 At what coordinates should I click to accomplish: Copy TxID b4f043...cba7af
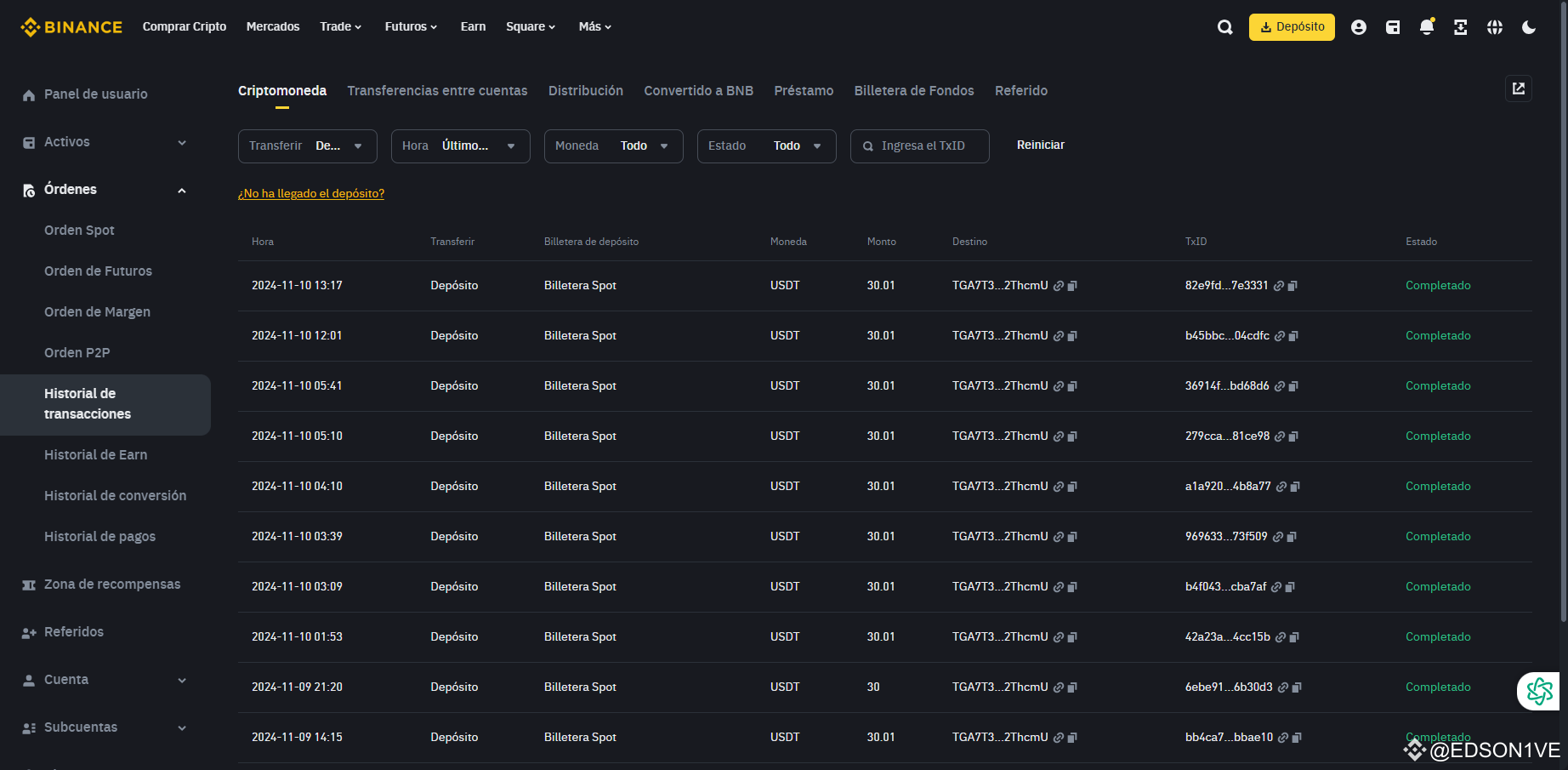pos(1290,587)
